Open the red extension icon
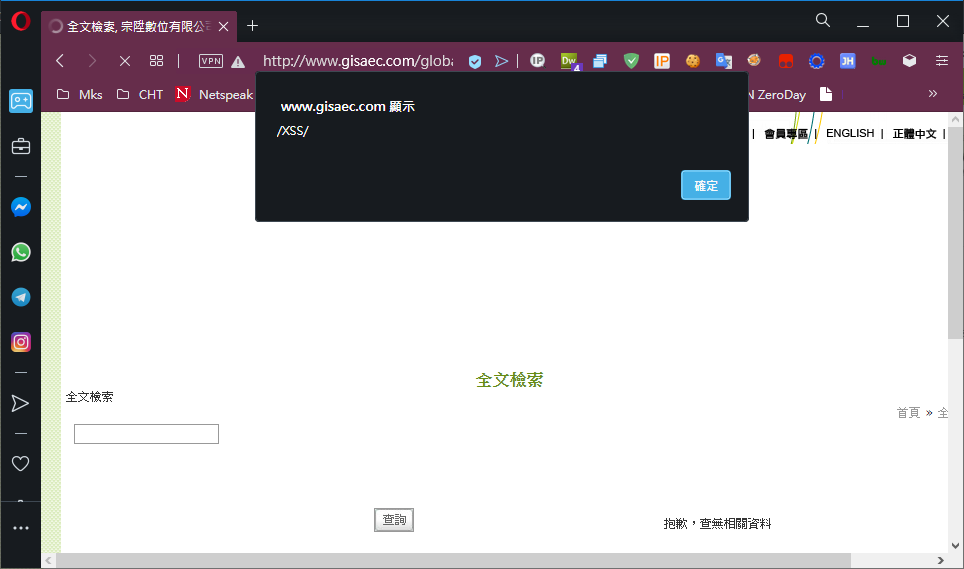 click(786, 61)
